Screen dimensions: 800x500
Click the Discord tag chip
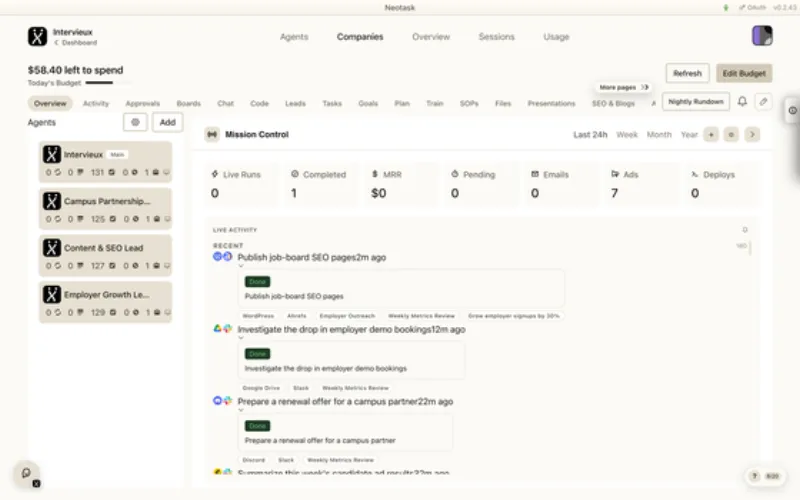(254, 460)
